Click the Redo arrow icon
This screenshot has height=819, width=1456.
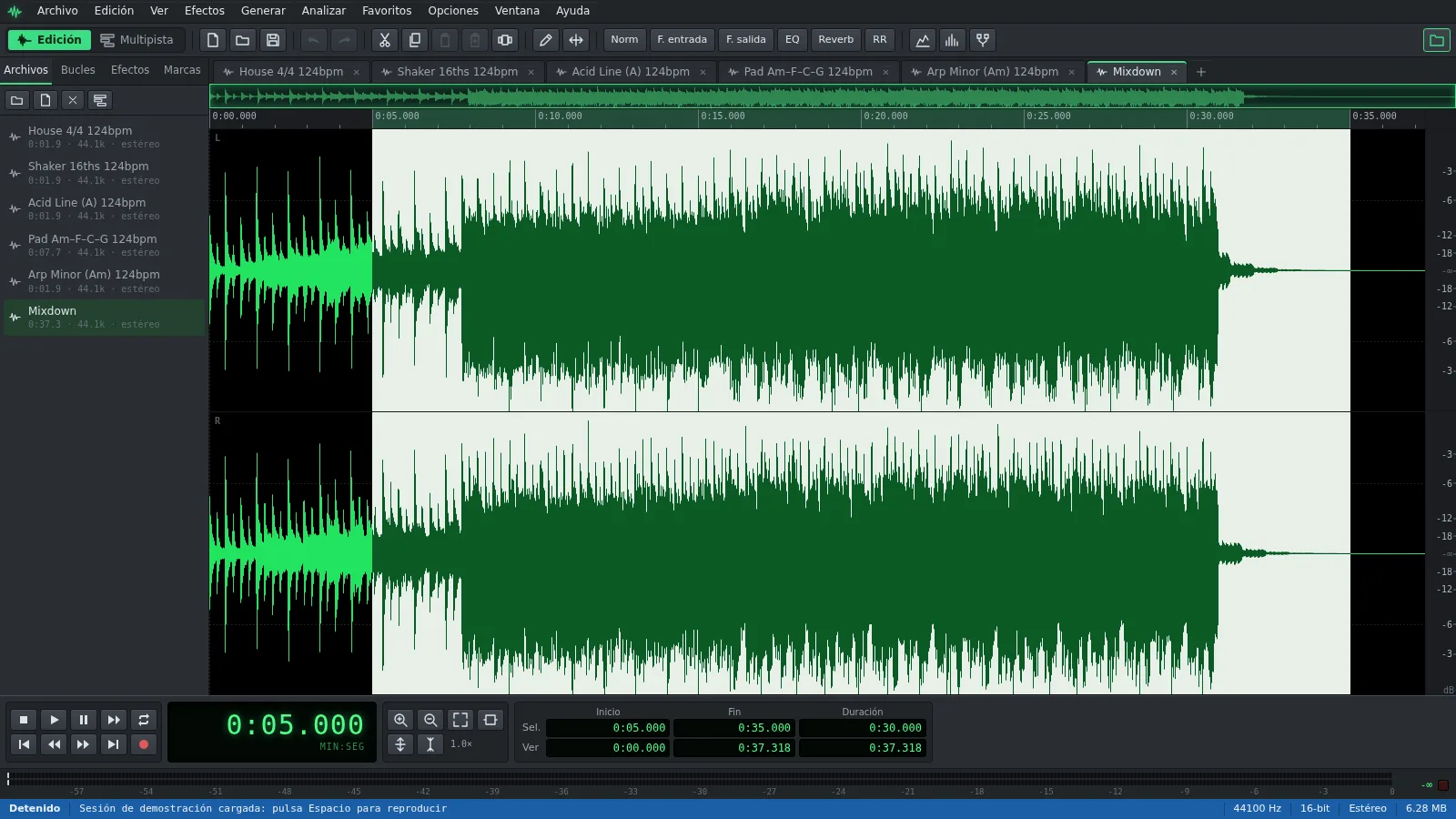click(344, 40)
